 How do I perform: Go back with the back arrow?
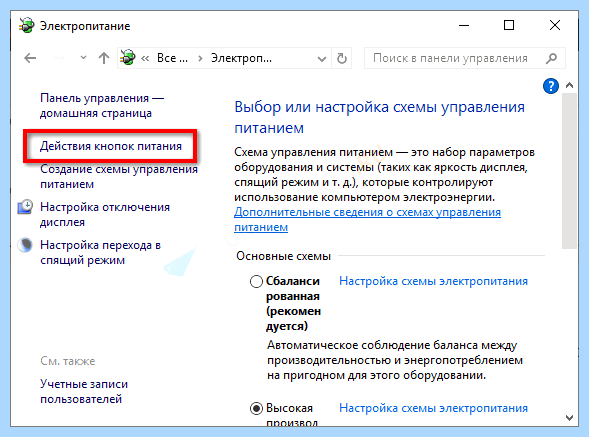(30, 58)
